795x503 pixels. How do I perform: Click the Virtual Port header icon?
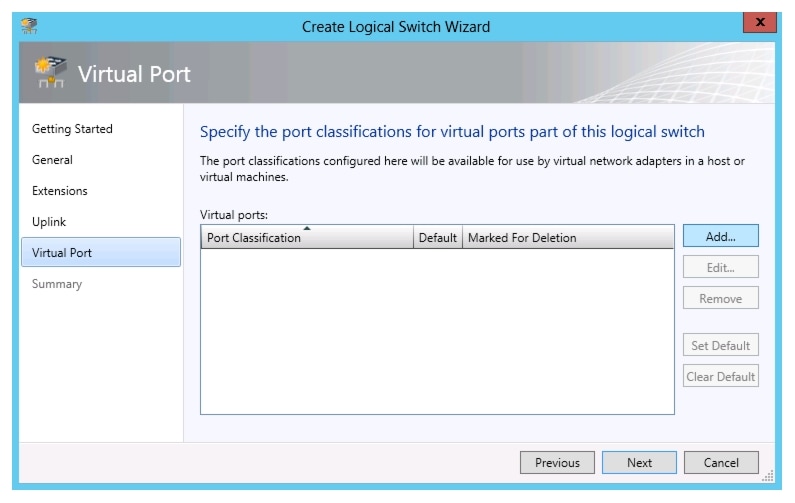pos(51,73)
